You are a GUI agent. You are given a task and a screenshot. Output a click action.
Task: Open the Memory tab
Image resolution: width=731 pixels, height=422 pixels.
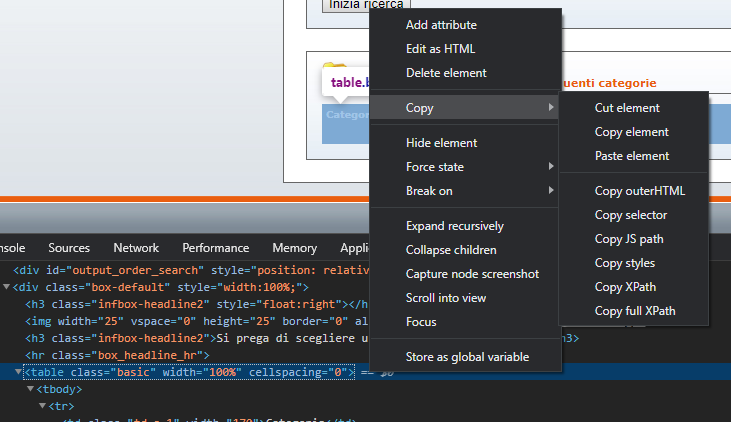click(295, 248)
